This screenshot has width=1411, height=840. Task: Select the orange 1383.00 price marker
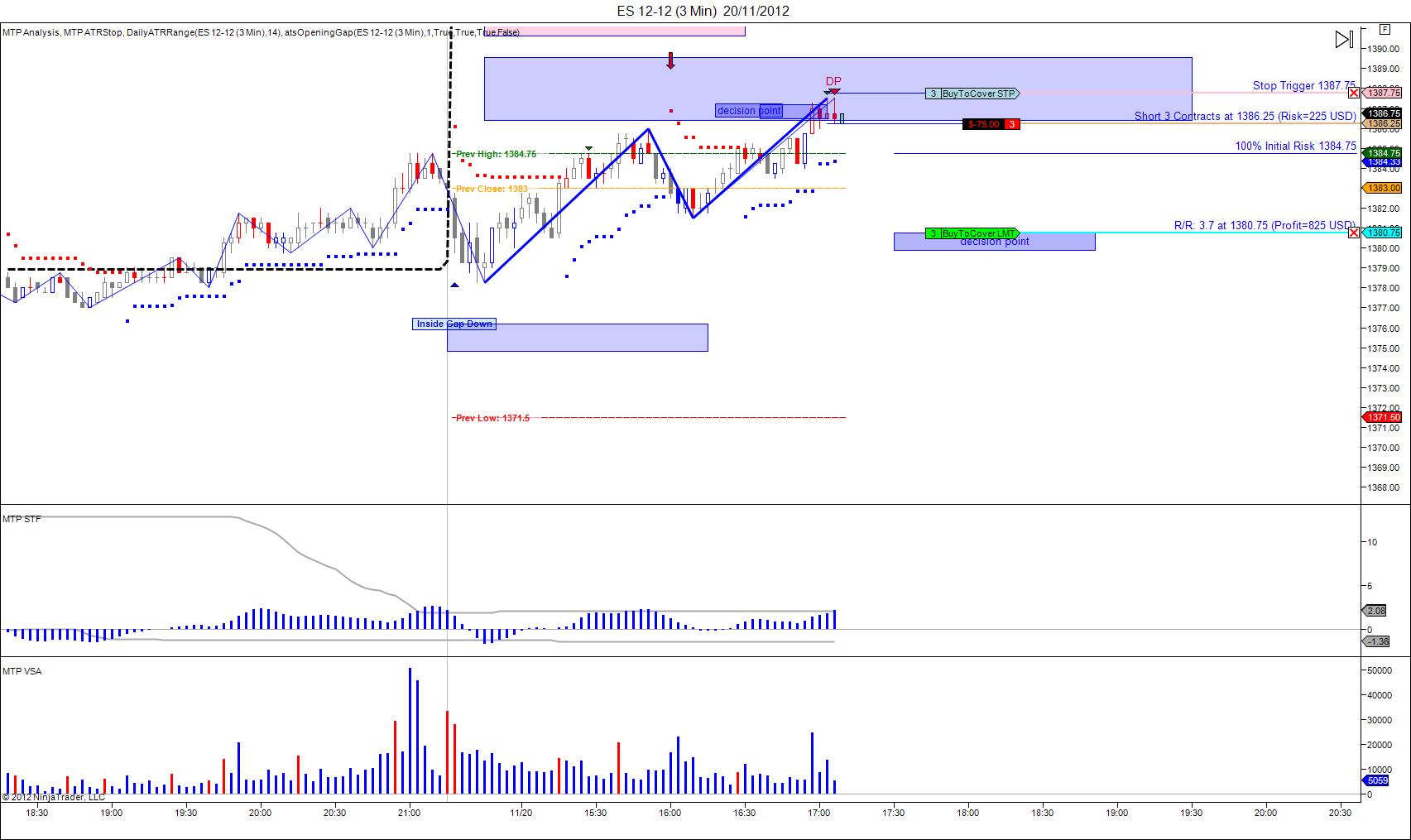1383,188
